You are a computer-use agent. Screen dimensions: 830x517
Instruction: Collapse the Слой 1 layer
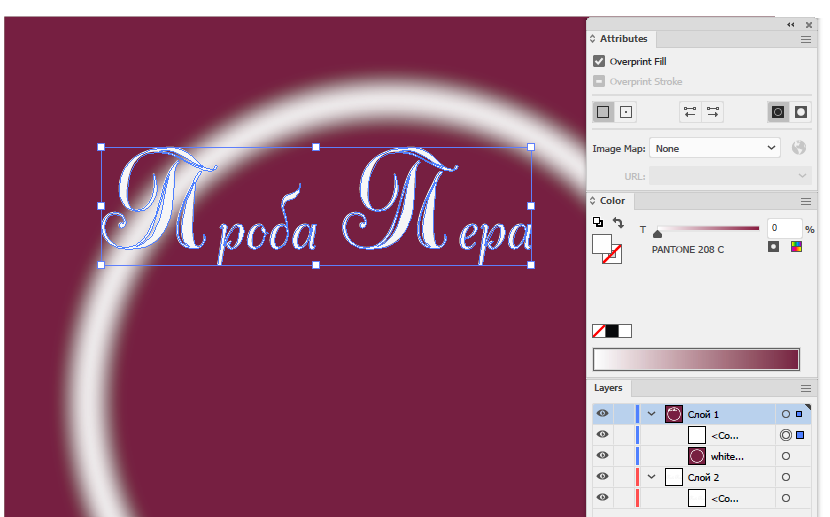[652, 414]
